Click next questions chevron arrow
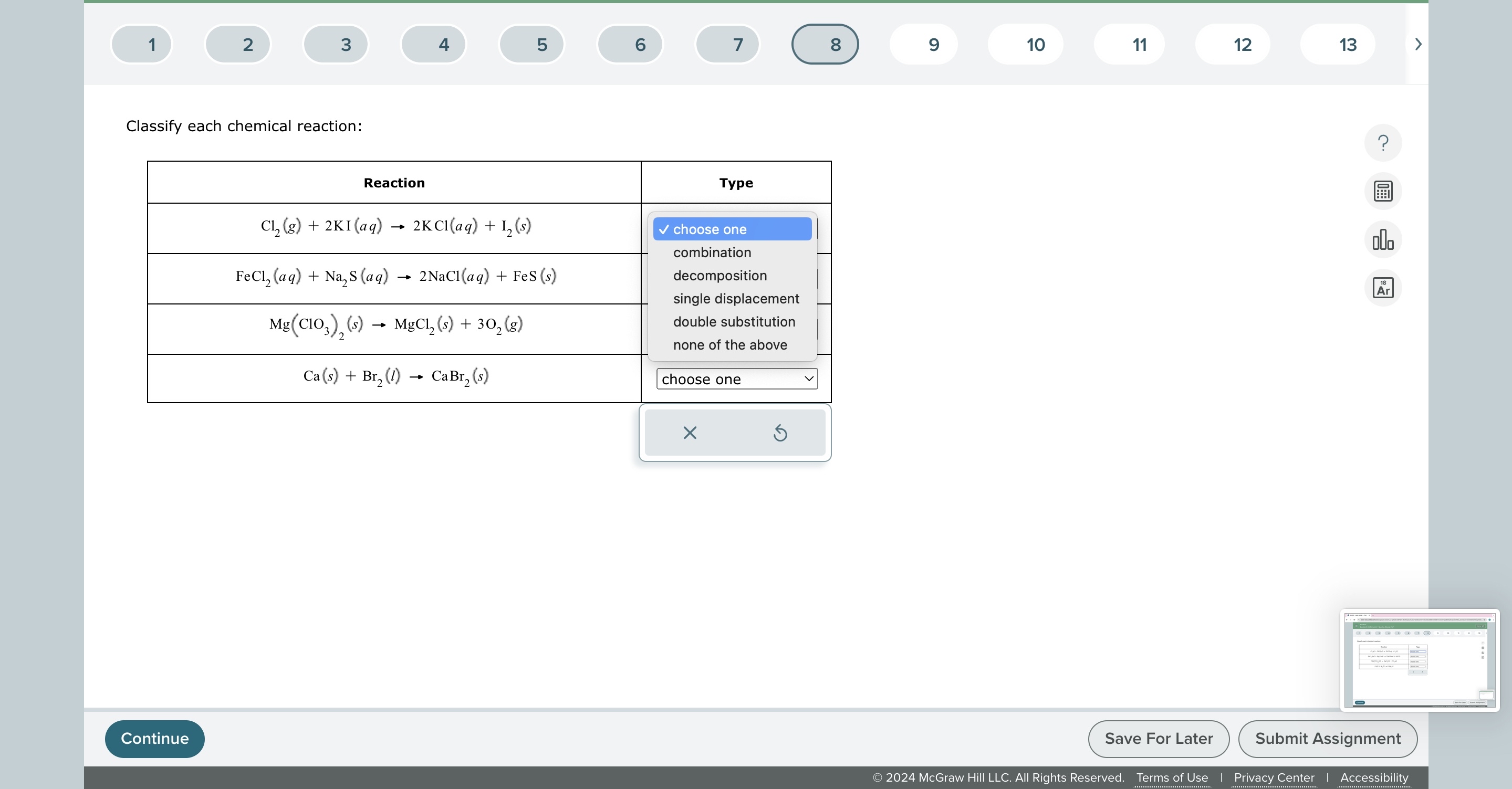This screenshot has width=1512, height=789. point(1417,44)
